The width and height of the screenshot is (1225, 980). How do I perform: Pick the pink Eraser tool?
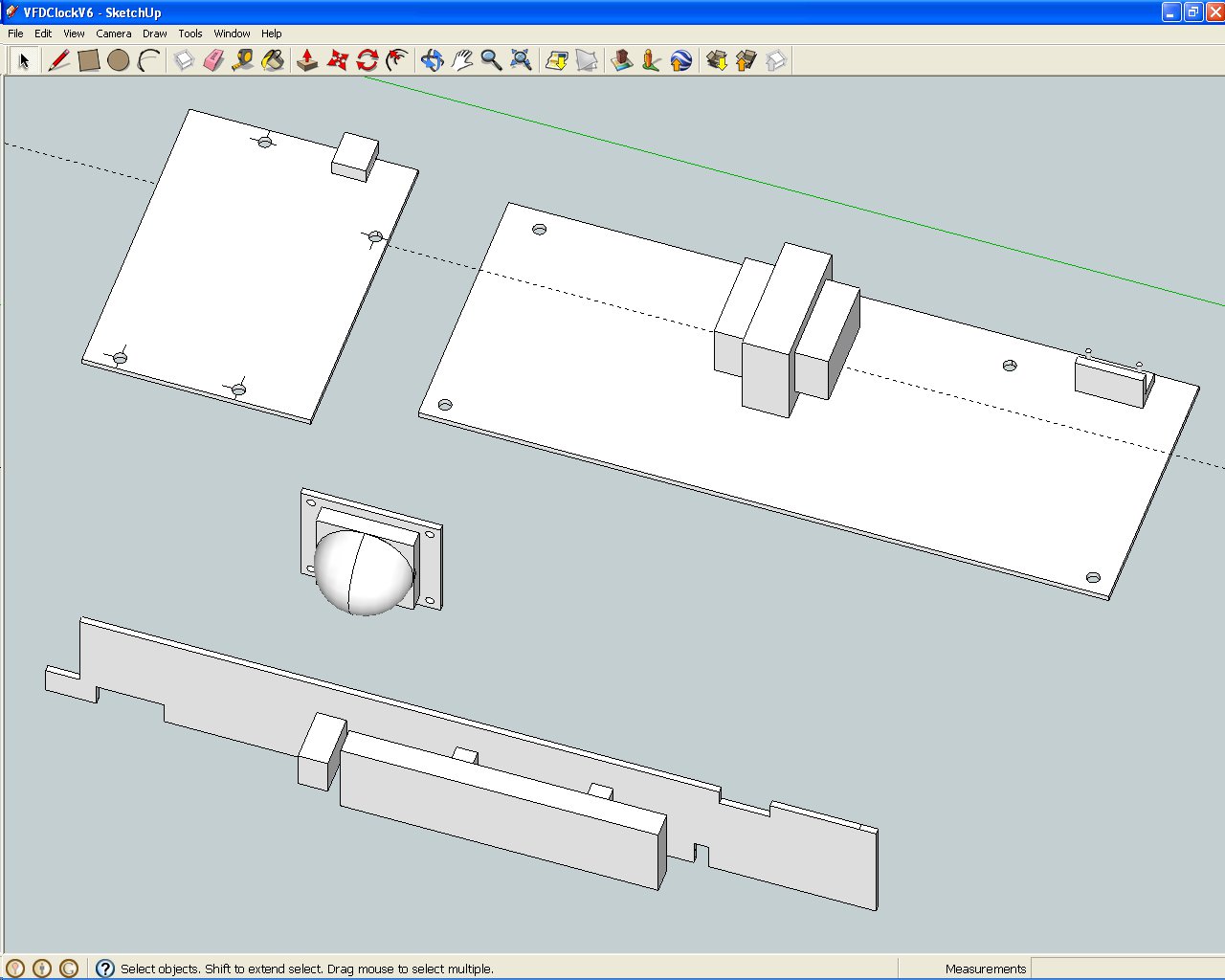[213, 61]
